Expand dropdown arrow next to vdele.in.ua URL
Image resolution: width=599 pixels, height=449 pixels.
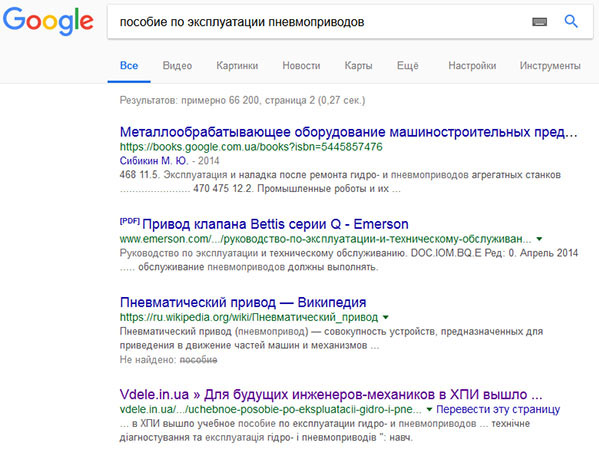tap(429, 410)
